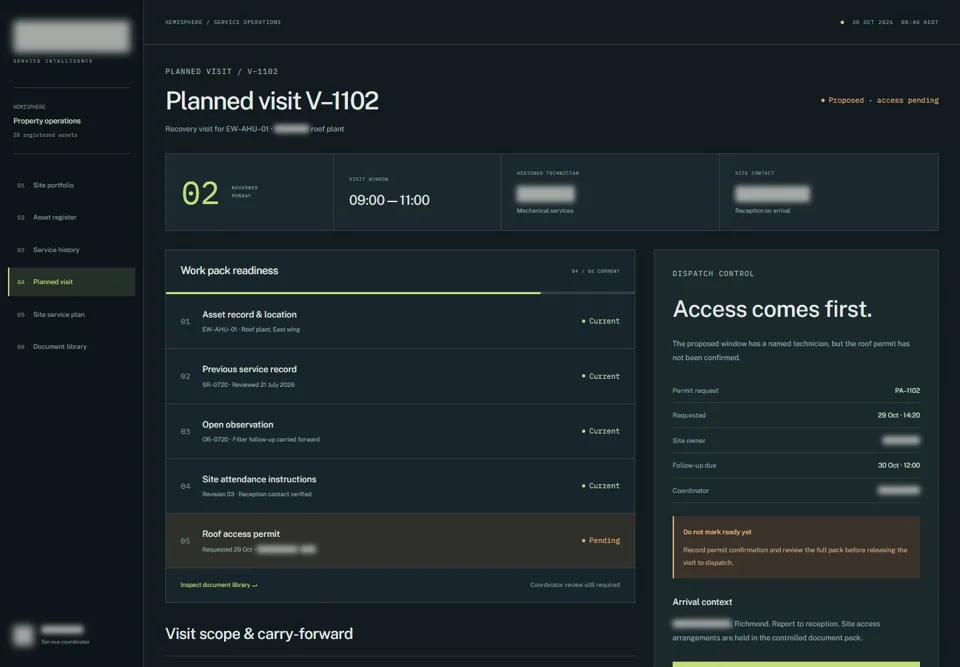
Task: Click the service coordinator avatar
Action: (23, 635)
